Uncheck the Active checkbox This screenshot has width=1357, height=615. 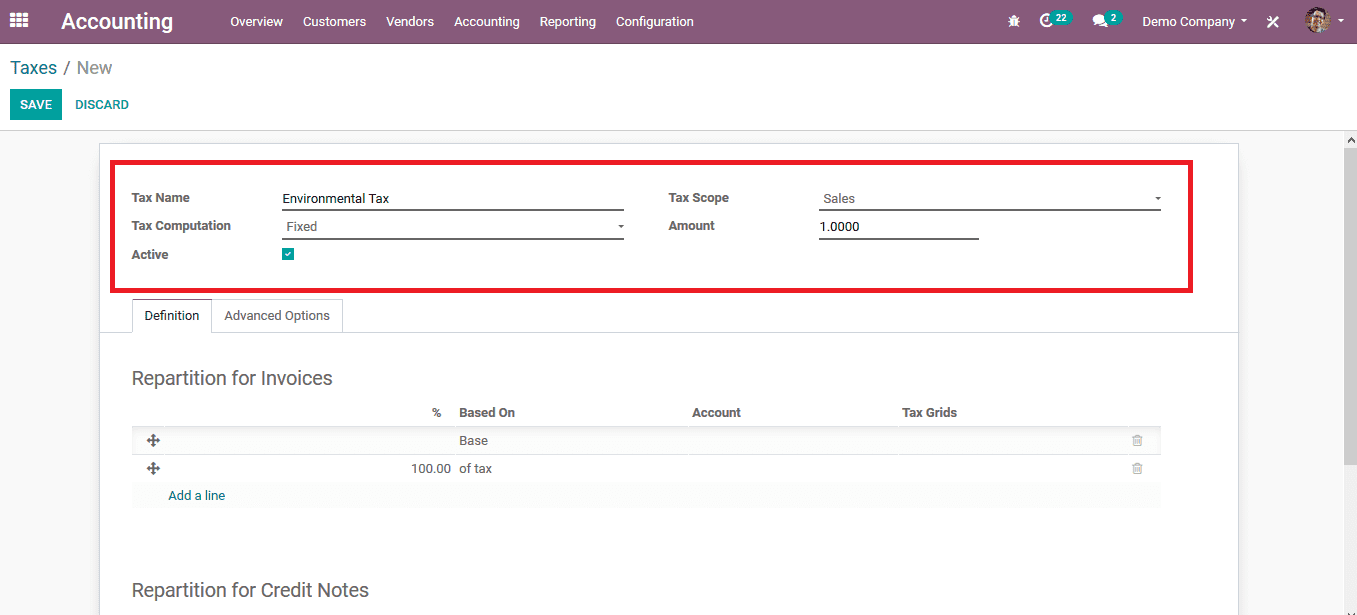[288, 254]
